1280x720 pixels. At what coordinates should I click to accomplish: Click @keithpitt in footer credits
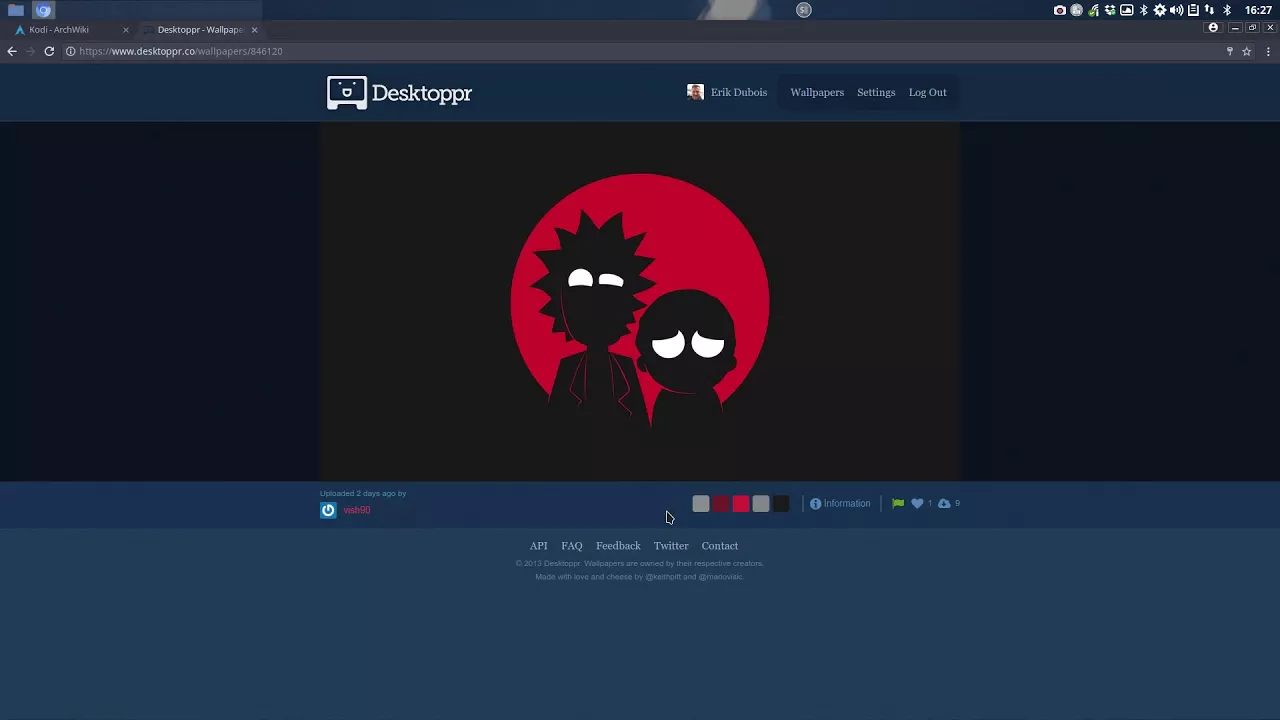pyautogui.click(x=663, y=577)
